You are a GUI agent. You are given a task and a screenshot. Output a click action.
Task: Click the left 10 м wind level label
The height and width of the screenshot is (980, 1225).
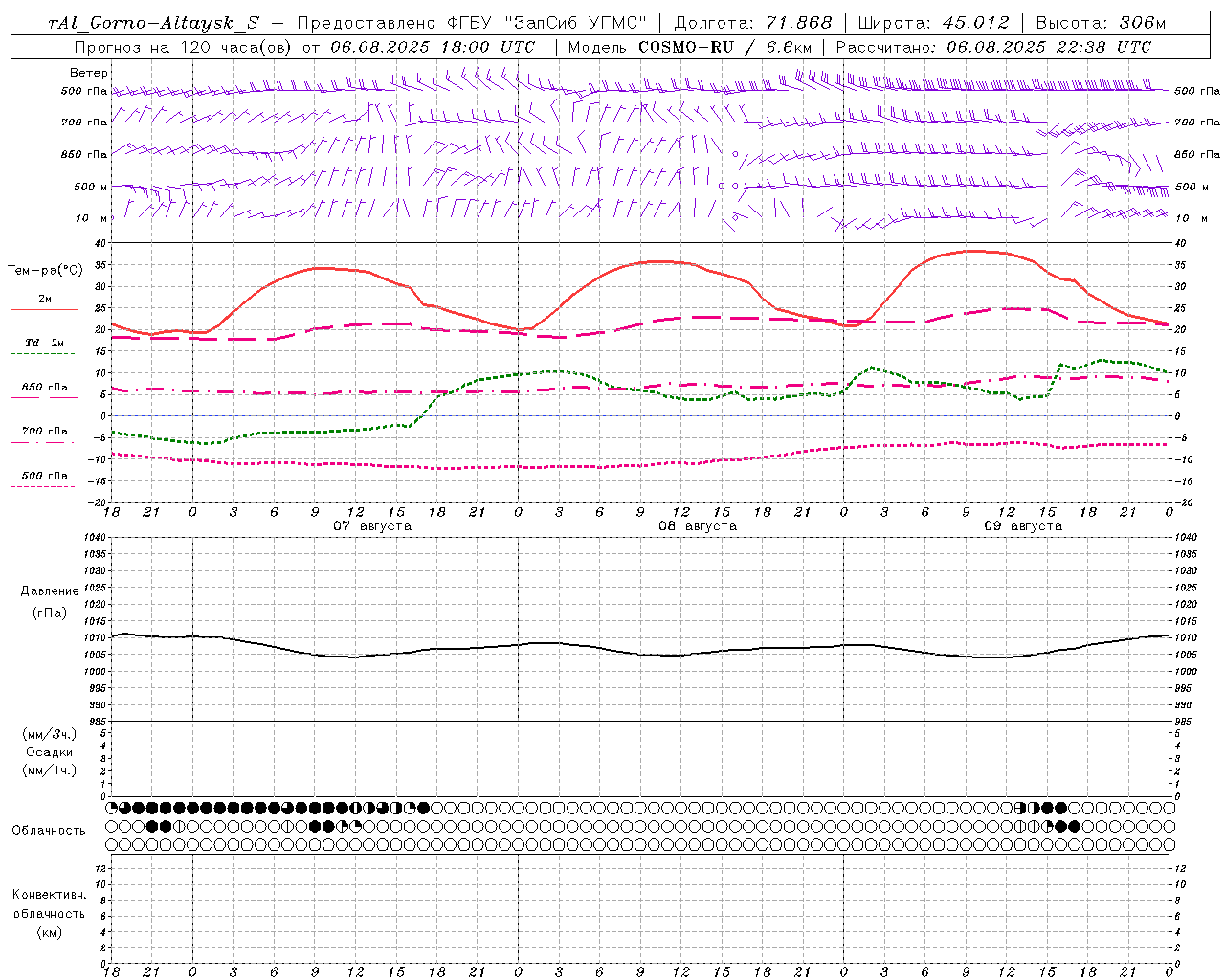[91, 218]
